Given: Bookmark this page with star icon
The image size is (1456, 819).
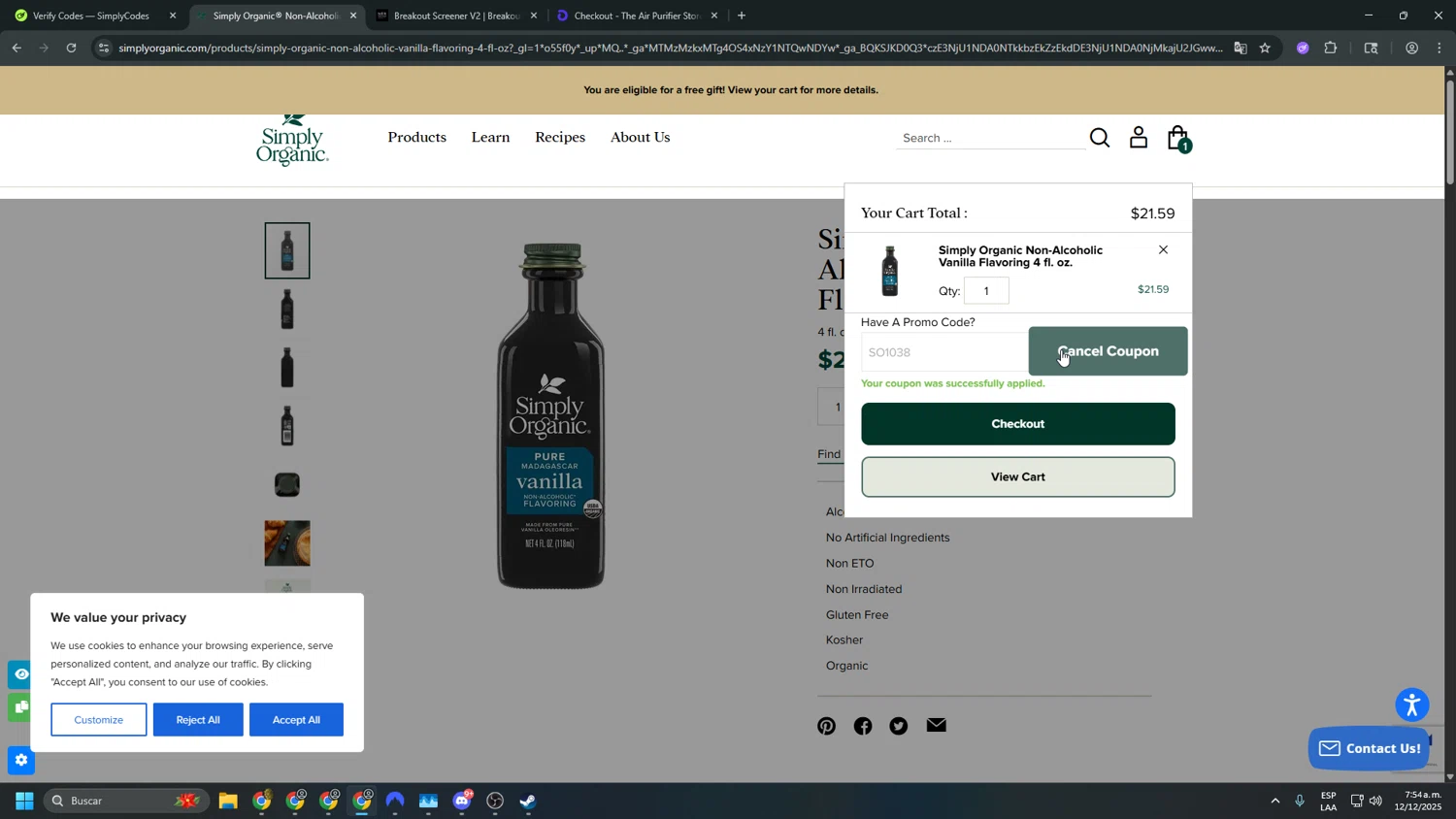Looking at the screenshot, I should pyautogui.click(x=1265, y=48).
